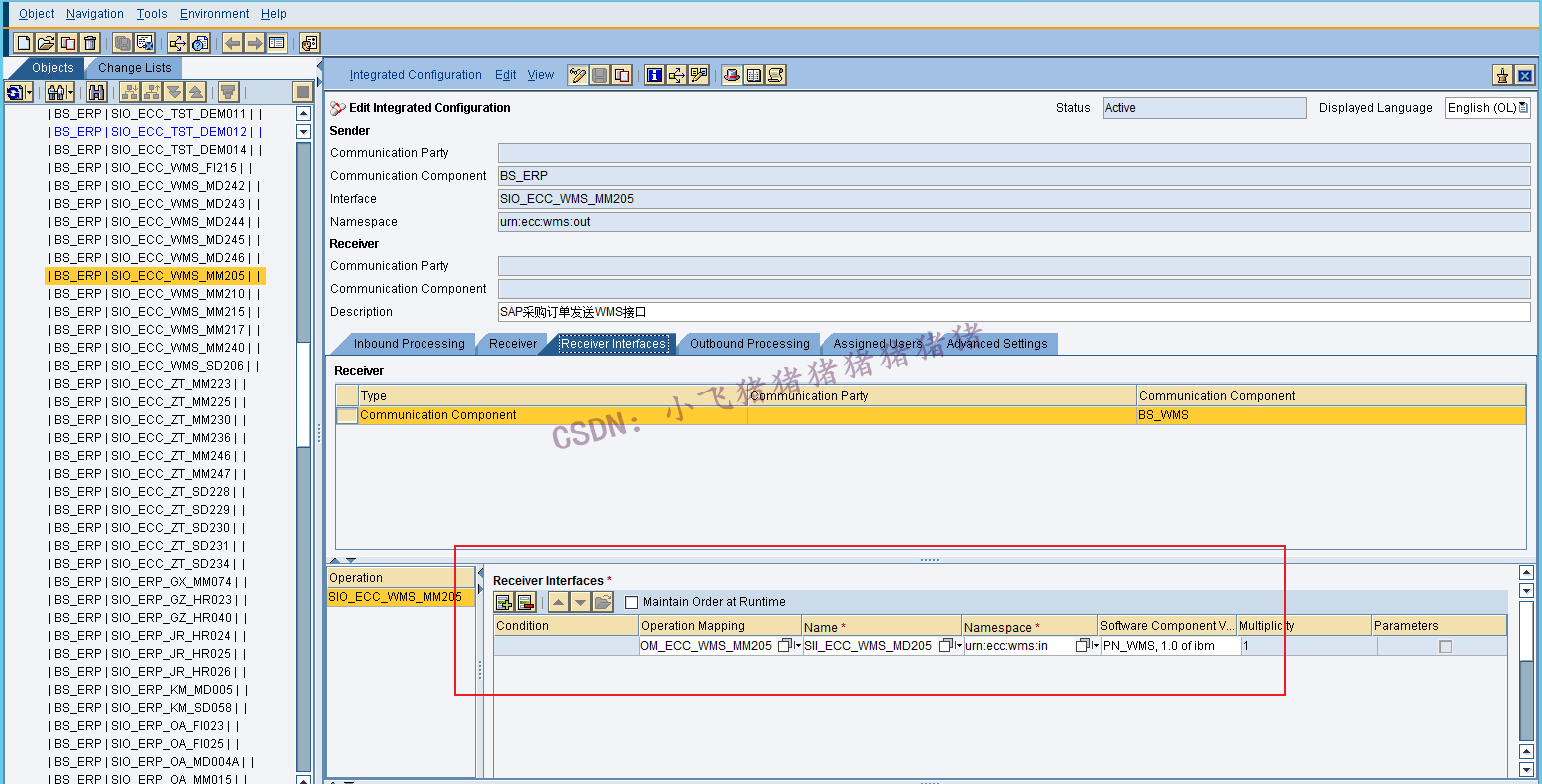Close the editor with the blue X button
1542x784 pixels.
pos(1524,75)
